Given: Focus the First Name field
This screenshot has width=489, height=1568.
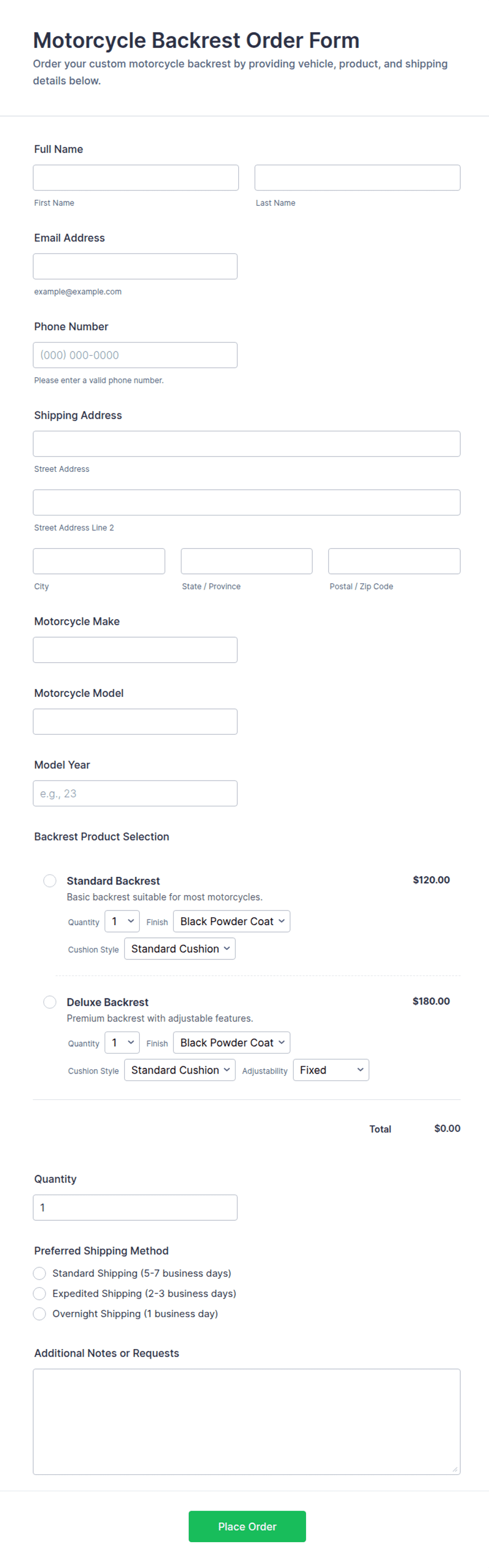Looking at the screenshot, I should pos(136,178).
